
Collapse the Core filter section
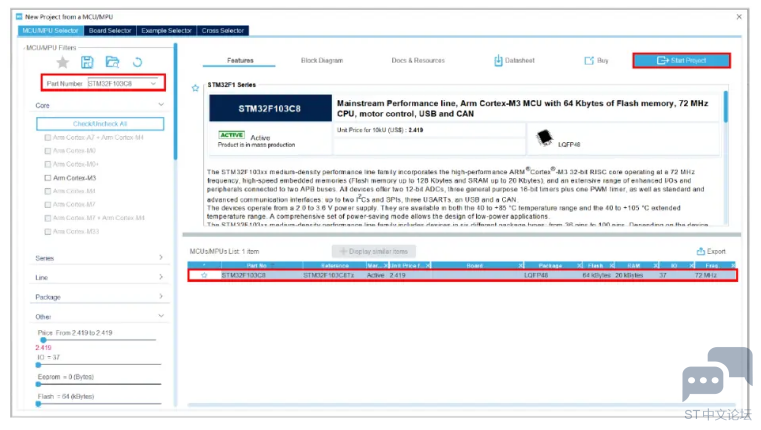161,105
